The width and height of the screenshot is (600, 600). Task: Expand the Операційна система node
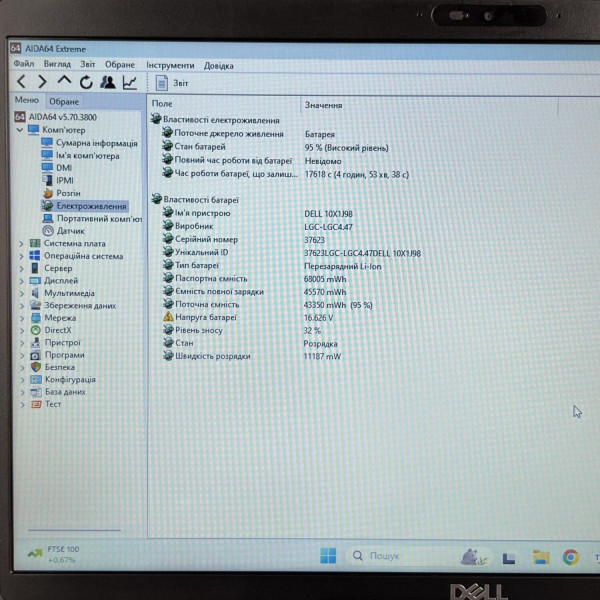click(21, 256)
